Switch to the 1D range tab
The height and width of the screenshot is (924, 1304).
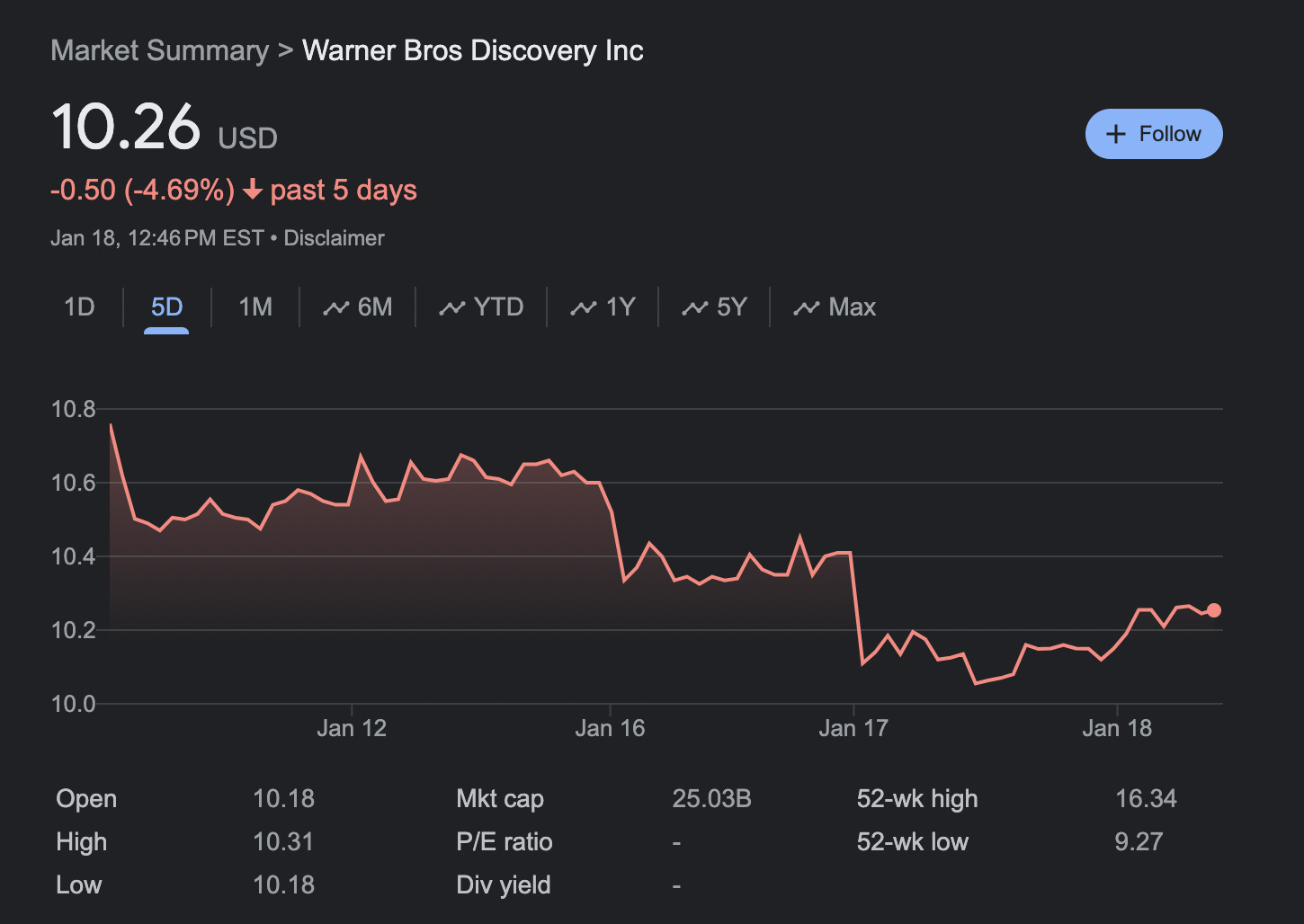[79, 307]
